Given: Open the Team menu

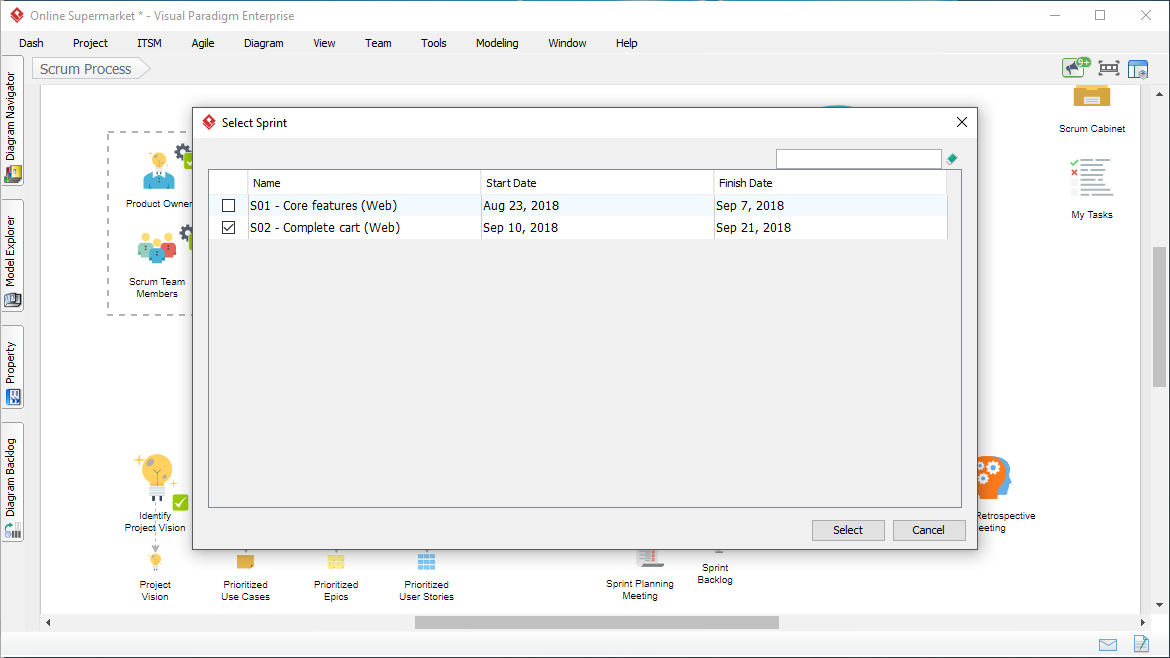Looking at the screenshot, I should tap(378, 43).
